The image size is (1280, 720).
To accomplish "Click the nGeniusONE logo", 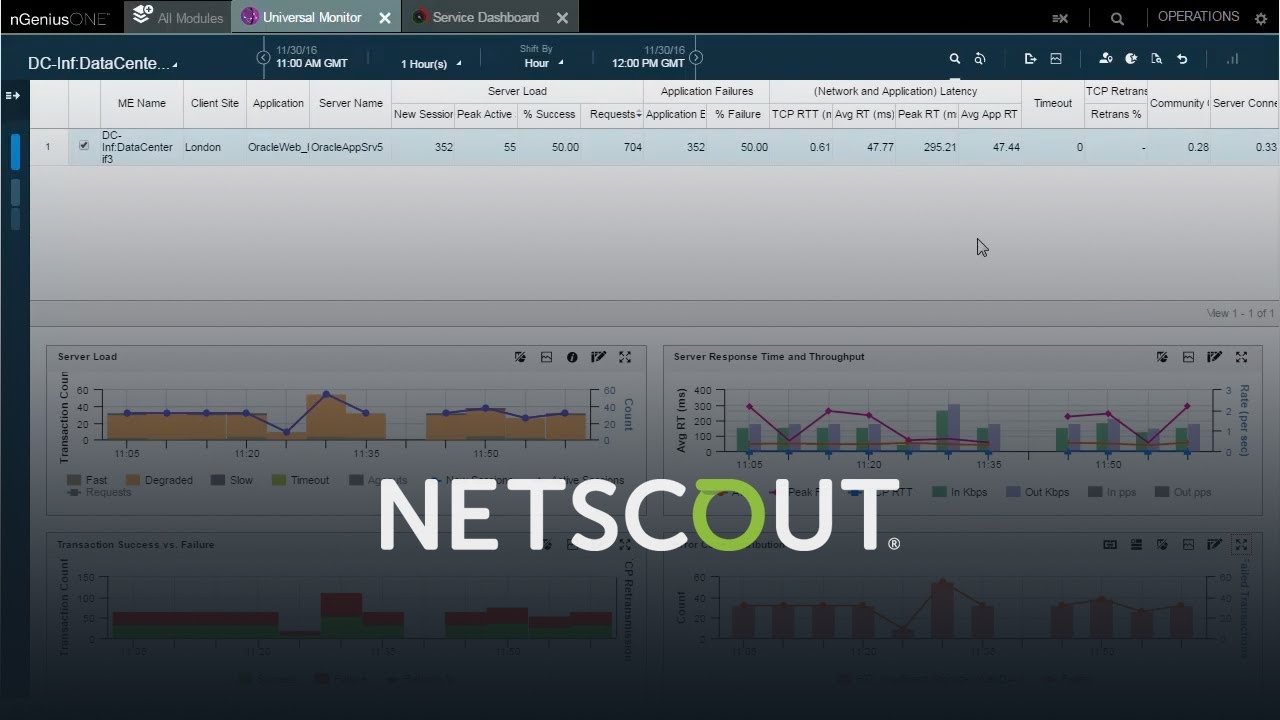I will tap(59, 18).
